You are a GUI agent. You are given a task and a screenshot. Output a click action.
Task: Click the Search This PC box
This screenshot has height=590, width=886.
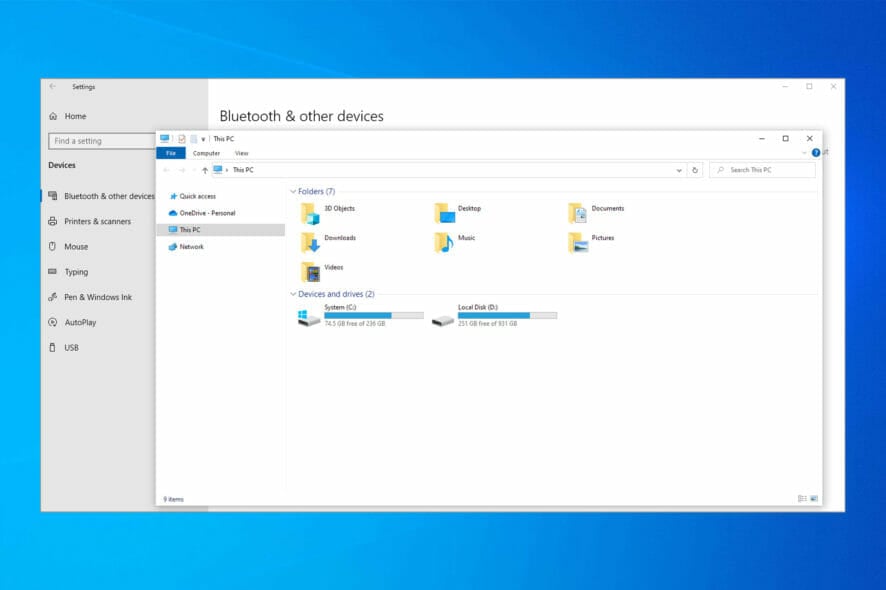pos(762,170)
